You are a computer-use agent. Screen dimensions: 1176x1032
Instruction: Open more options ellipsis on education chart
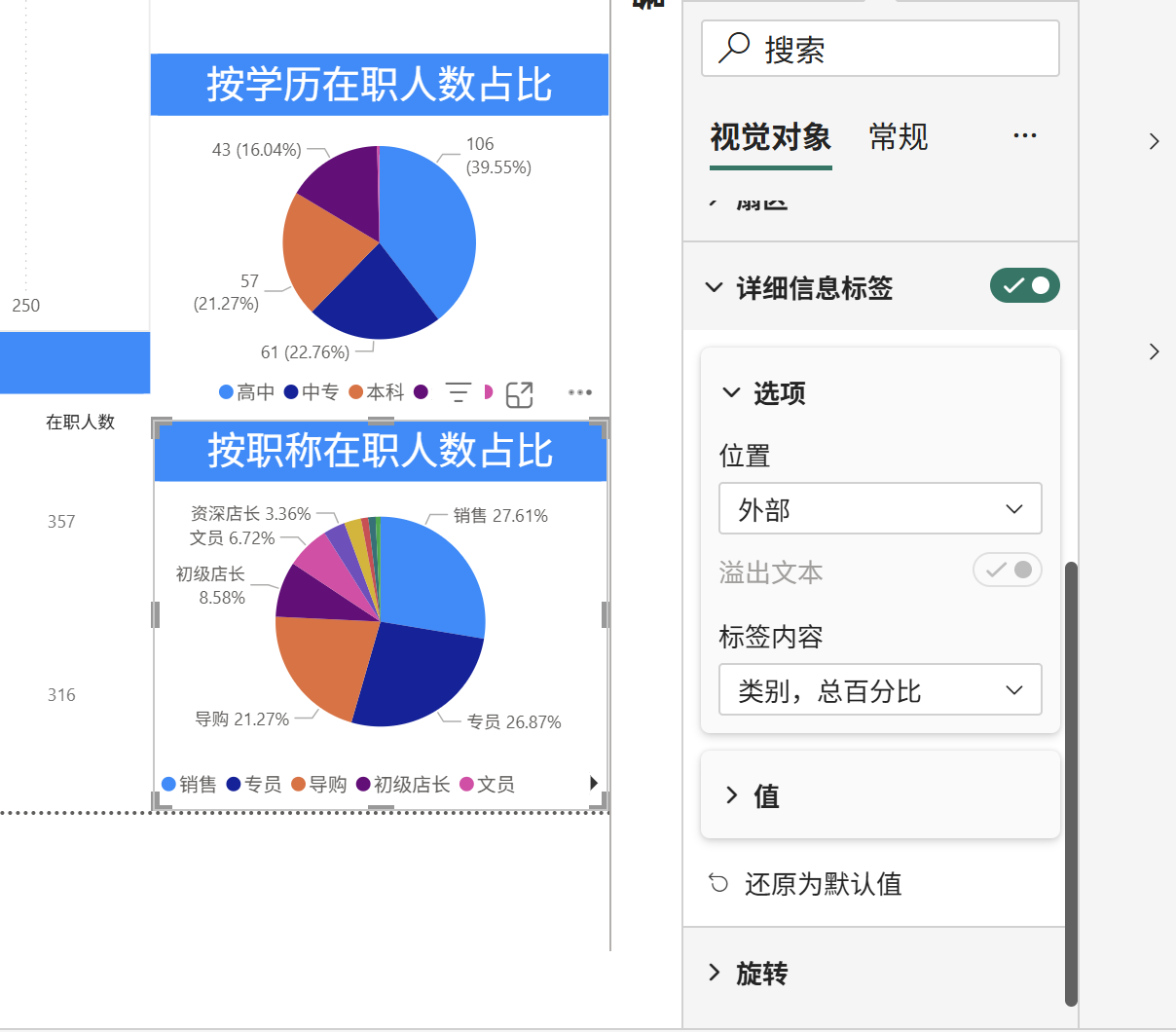click(x=580, y=392)
